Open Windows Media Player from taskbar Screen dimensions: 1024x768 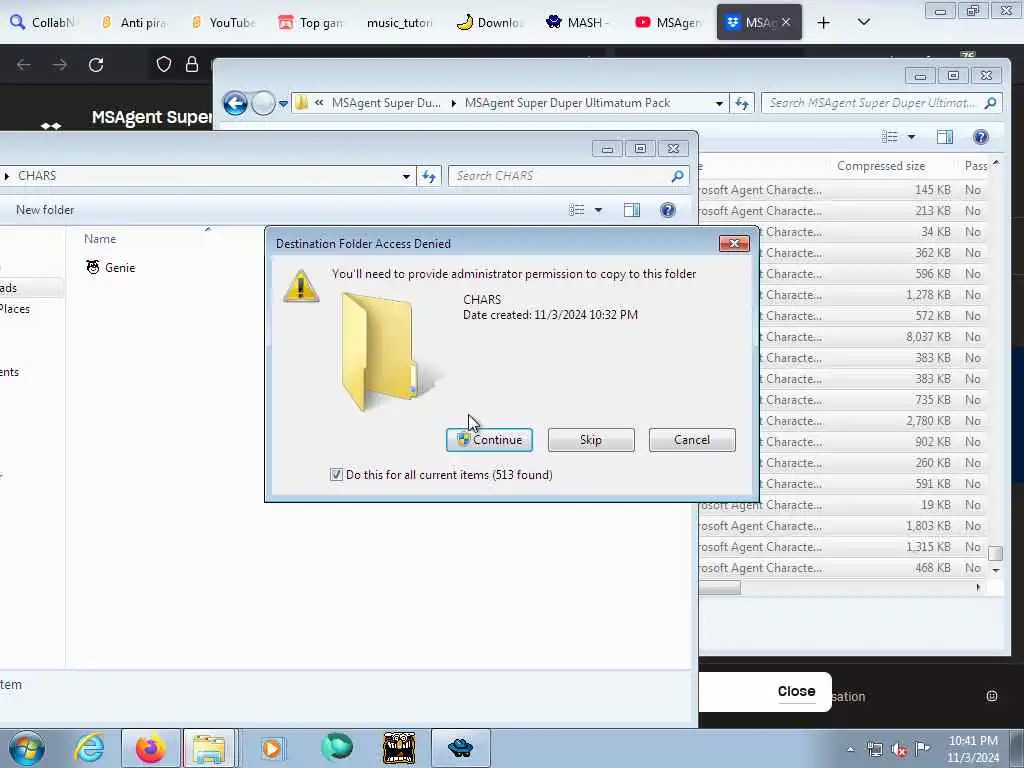[272, 748]
